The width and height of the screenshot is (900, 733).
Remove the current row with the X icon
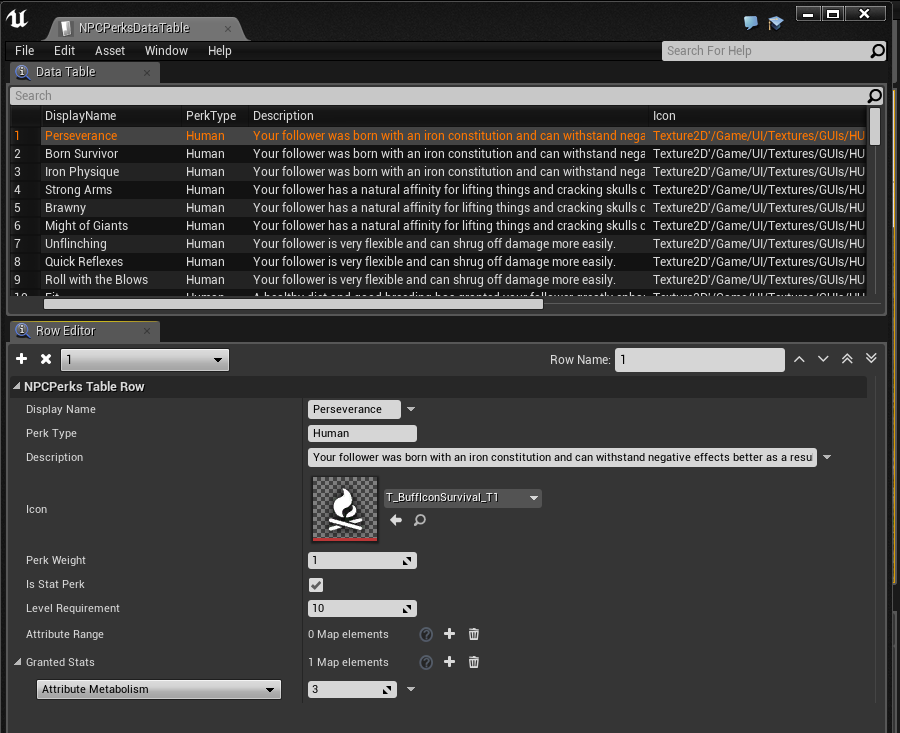pyautogui.click(x=45, y=359)
